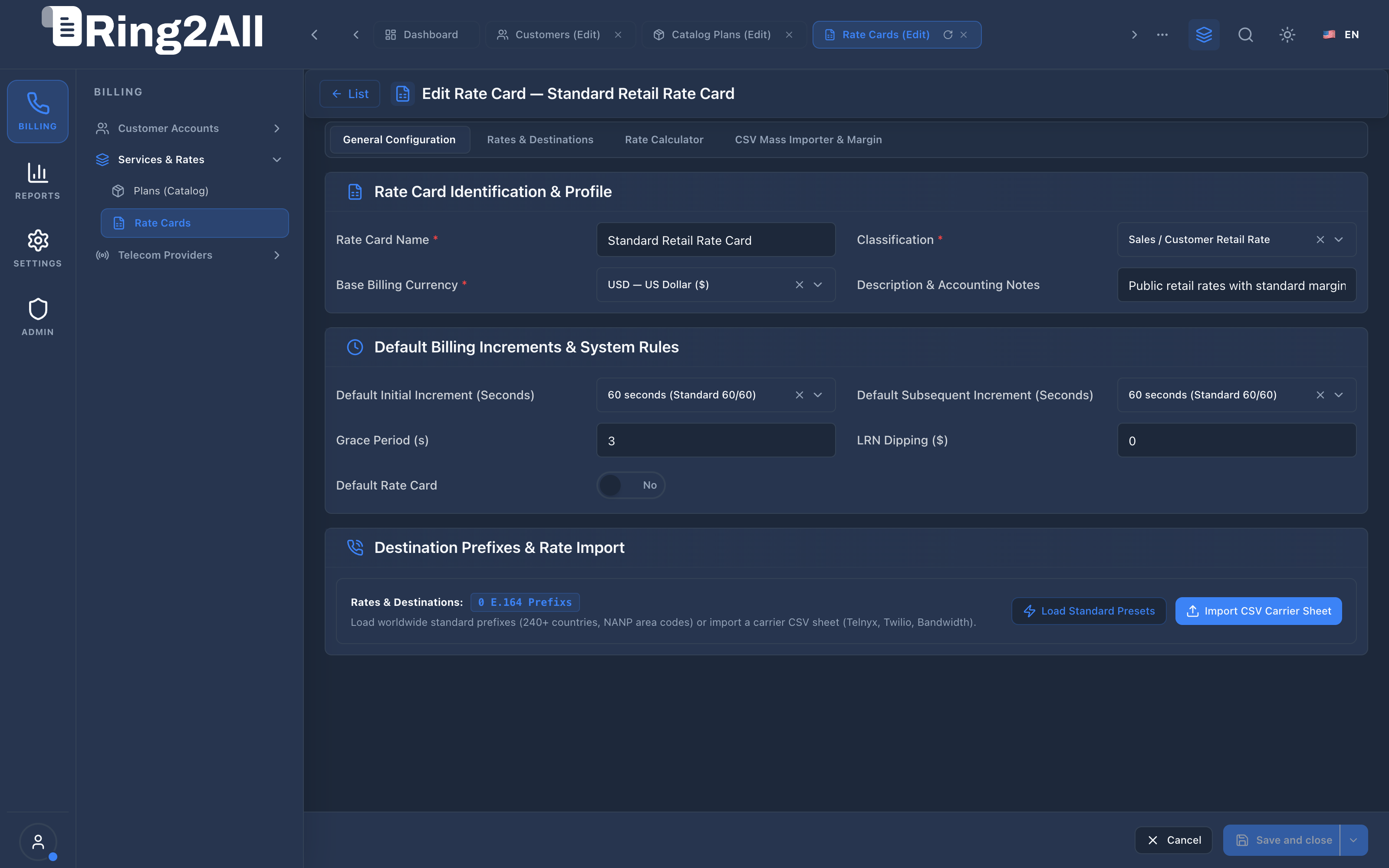Open CSV Mass Importer & Margin tab
Viewport: 1389px width, 868px height.
[808, 139]
